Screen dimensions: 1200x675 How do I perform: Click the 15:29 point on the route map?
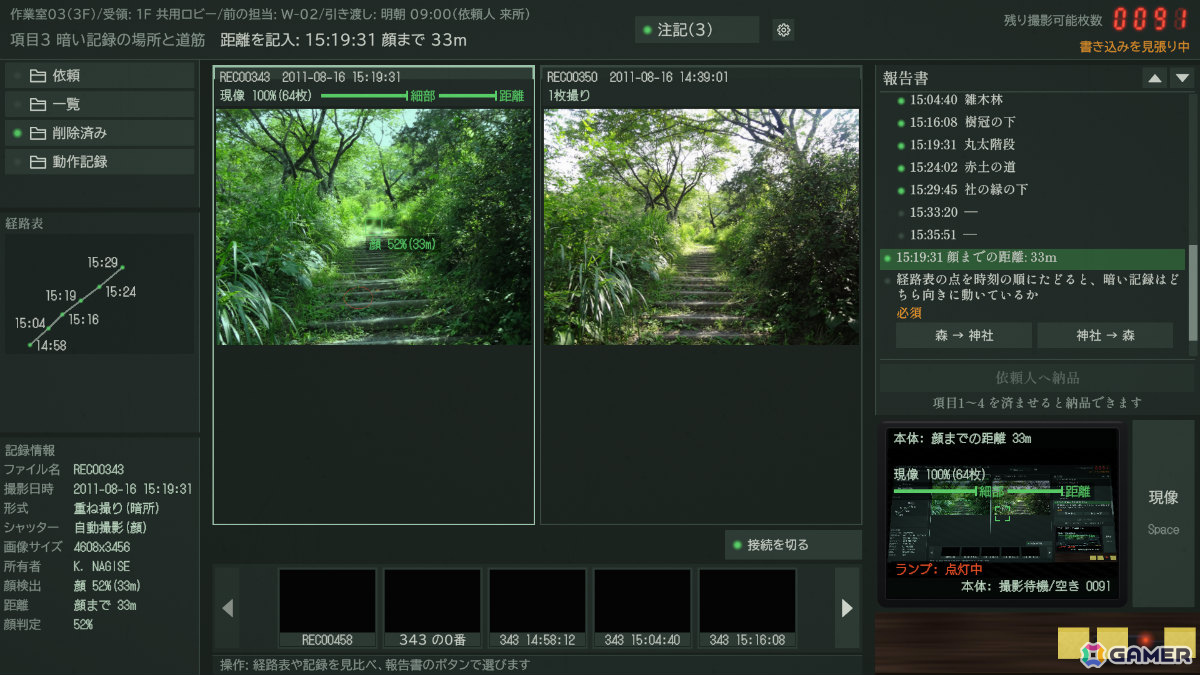click(x=122, y=267)
